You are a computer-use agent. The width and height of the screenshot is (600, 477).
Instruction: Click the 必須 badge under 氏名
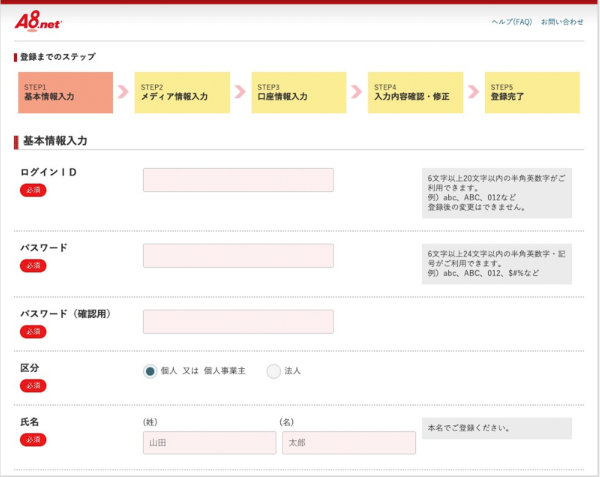(33, 439)
